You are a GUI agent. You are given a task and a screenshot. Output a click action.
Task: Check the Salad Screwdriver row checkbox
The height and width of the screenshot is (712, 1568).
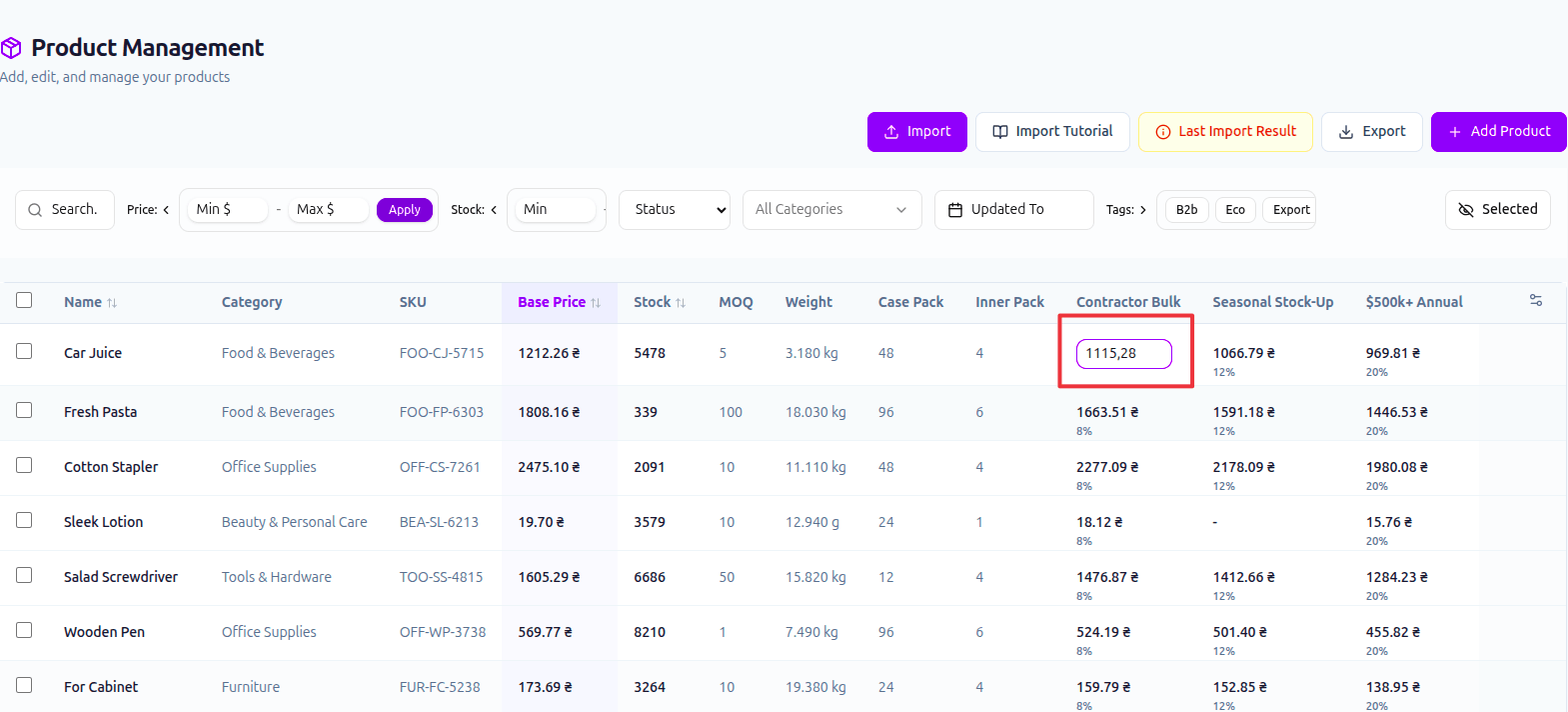(x=24, y=575)
